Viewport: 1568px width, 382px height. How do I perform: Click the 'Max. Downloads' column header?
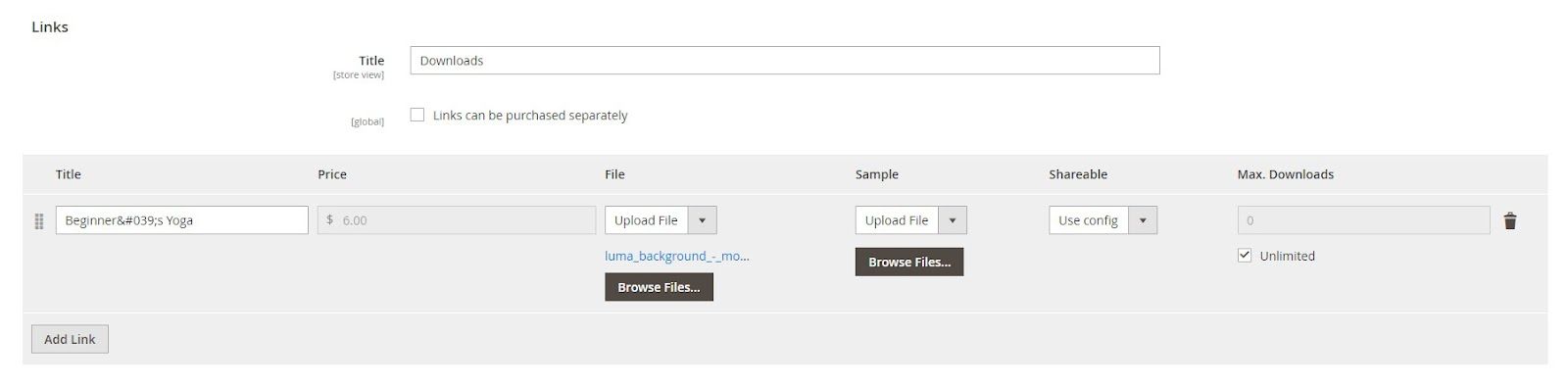click(1286, 174)
